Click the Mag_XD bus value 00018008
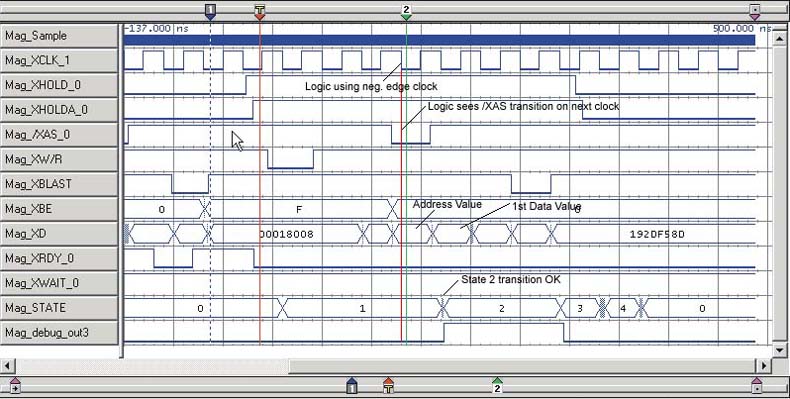This screenshot has height=399, width=790. [x=287, y=234]
